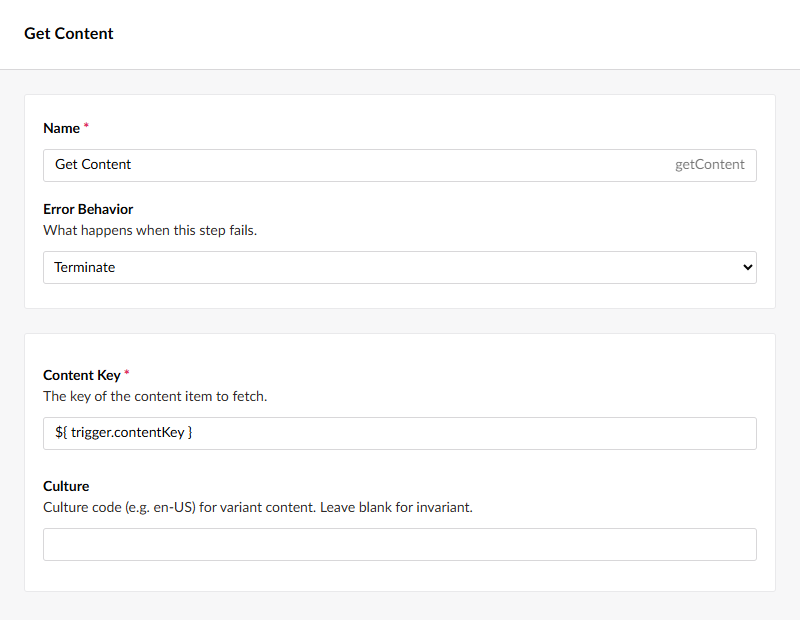Click the 'Name' field label
The height and width of the screenshot is (620, 800).
click(62, 128)
